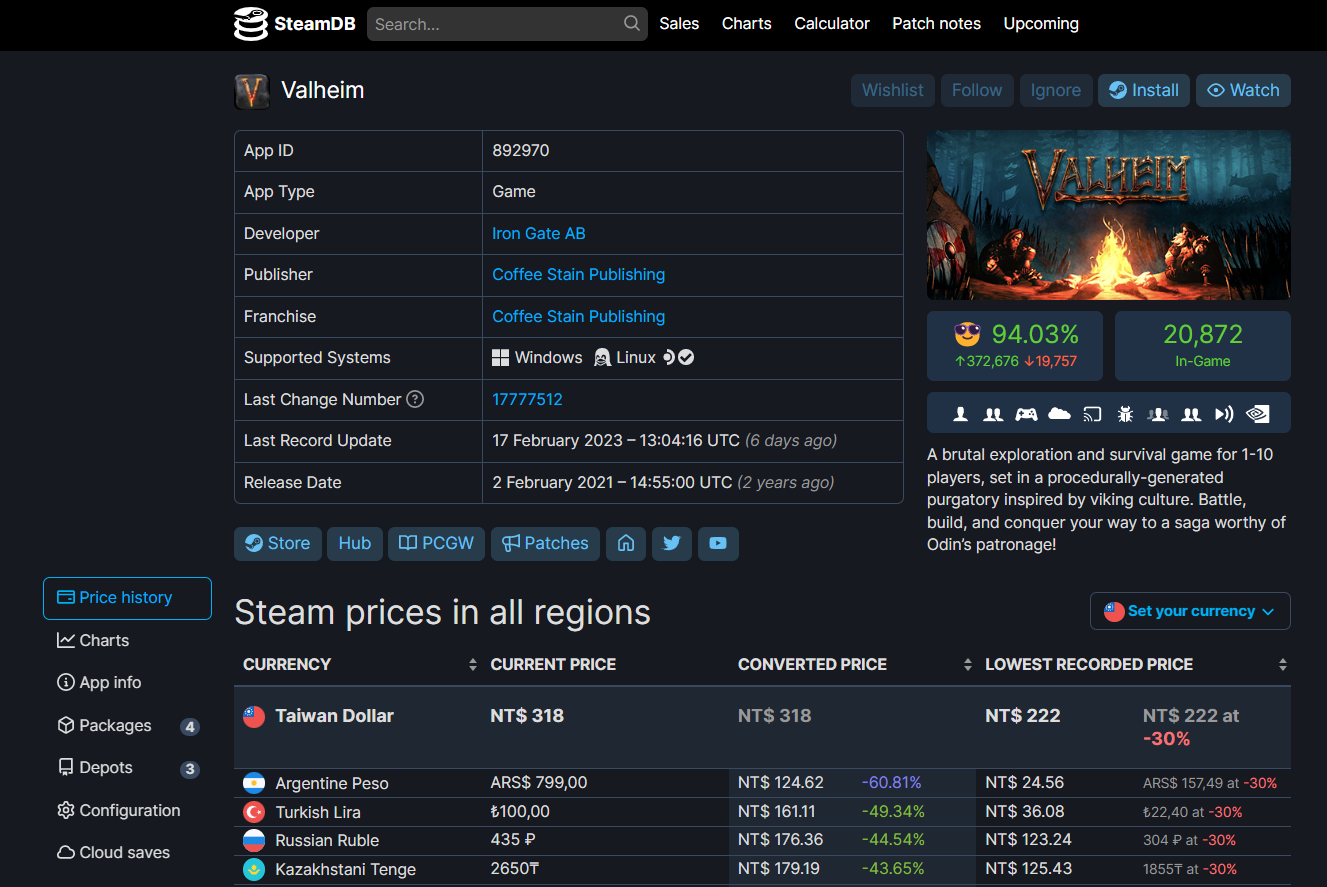Select the Price history sidebar tab
The image size is (1327, 887).
pos(127,598)
